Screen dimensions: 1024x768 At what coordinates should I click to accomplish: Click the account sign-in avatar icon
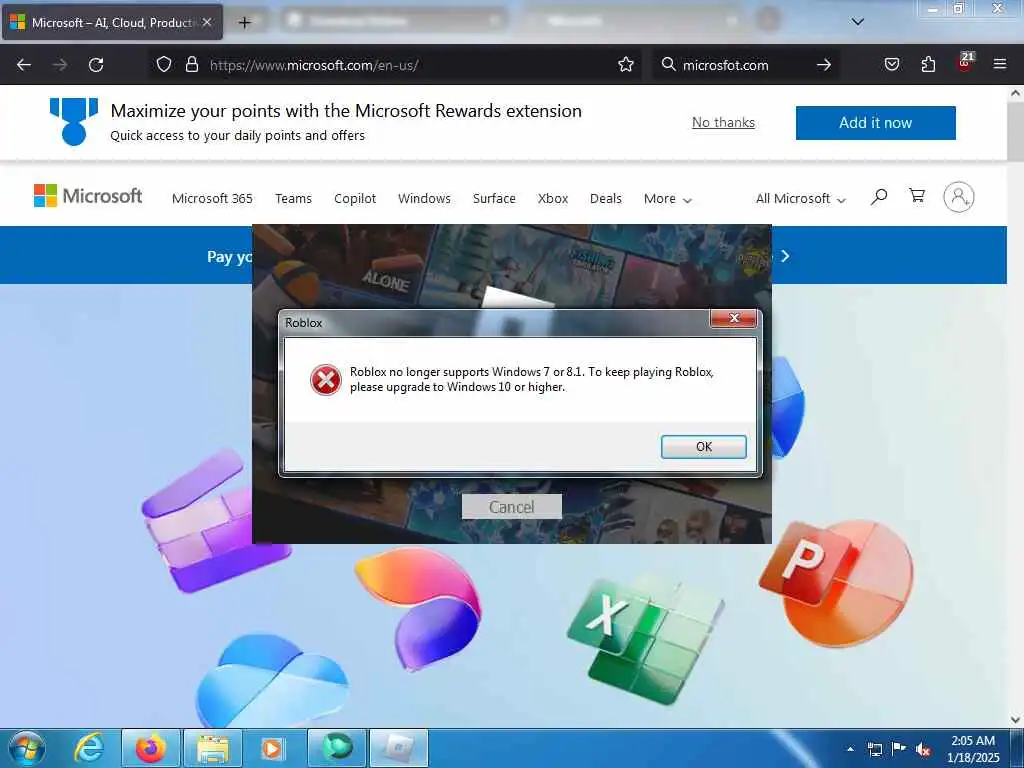959,197
